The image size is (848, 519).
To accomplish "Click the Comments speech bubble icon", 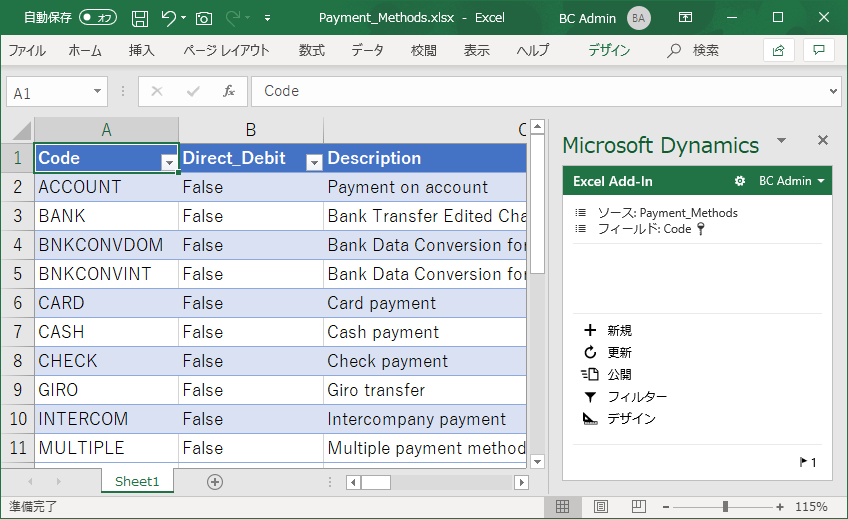I will click(x=819, y=51).
